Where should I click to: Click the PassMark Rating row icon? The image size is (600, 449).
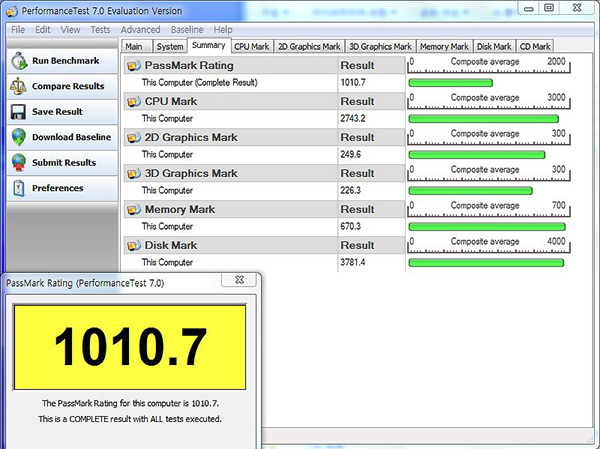point(134,65)
